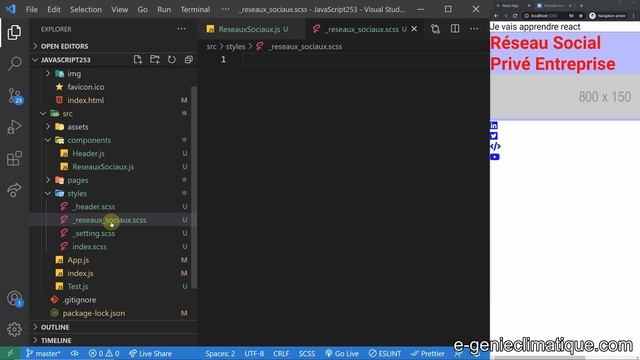
Task: Collapse the JAVASCRIPT253 section
Action: 65,60
